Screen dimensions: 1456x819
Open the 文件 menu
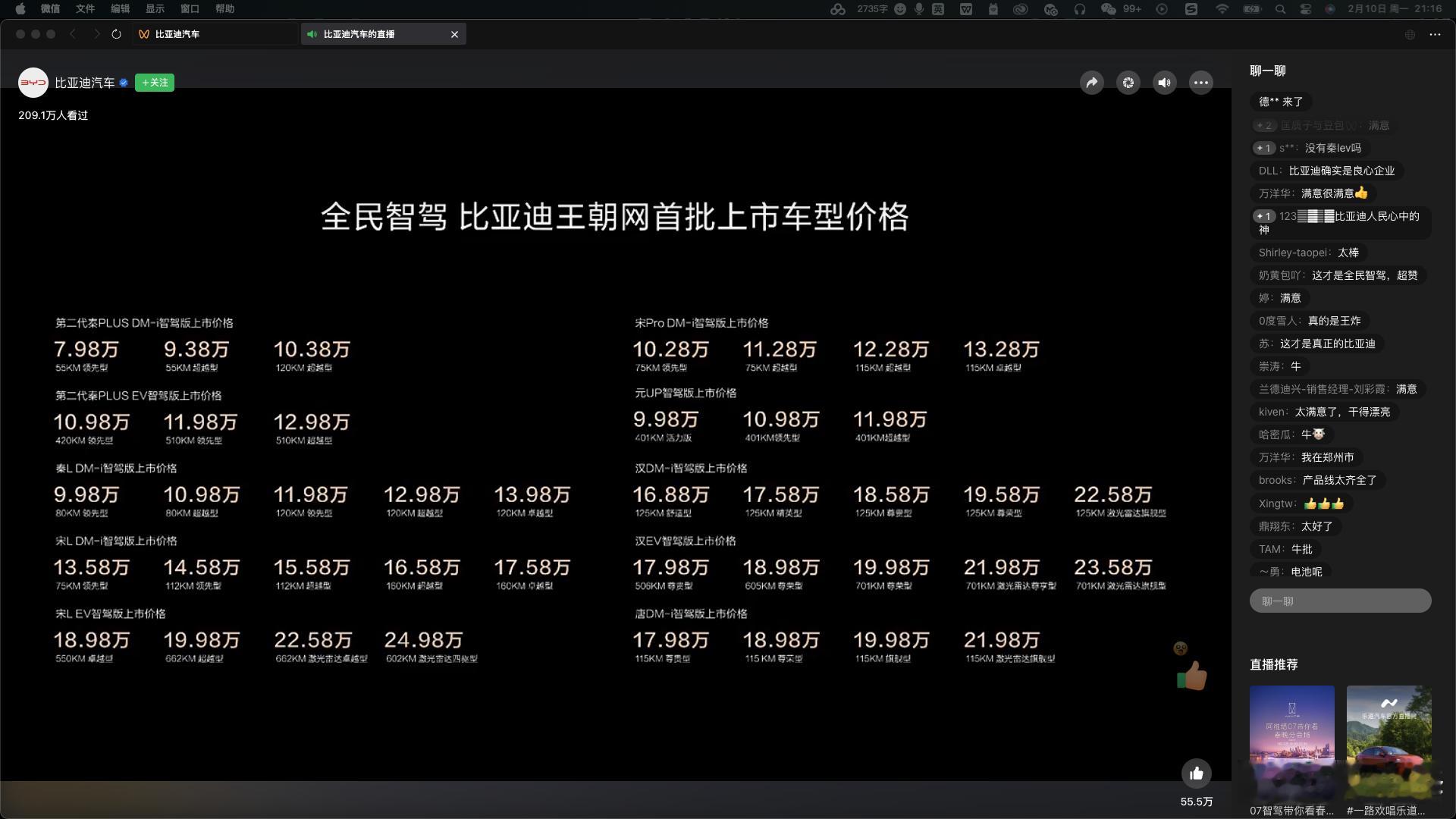click(x=85, y=9)
